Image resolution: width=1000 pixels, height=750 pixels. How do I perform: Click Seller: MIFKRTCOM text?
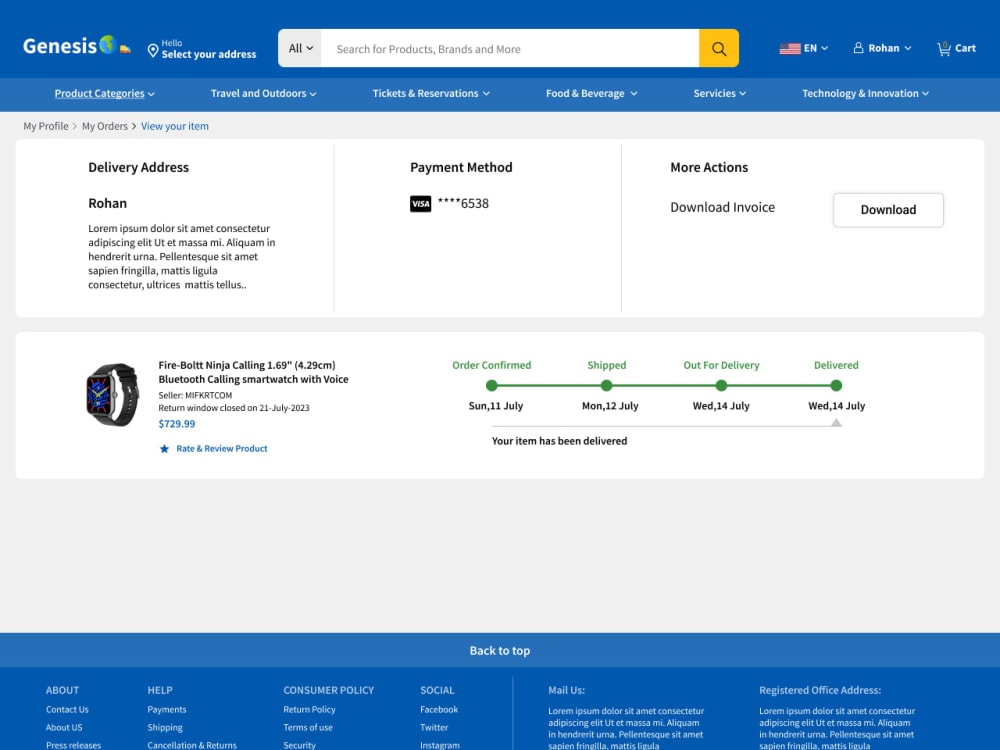tap(195, 395)
